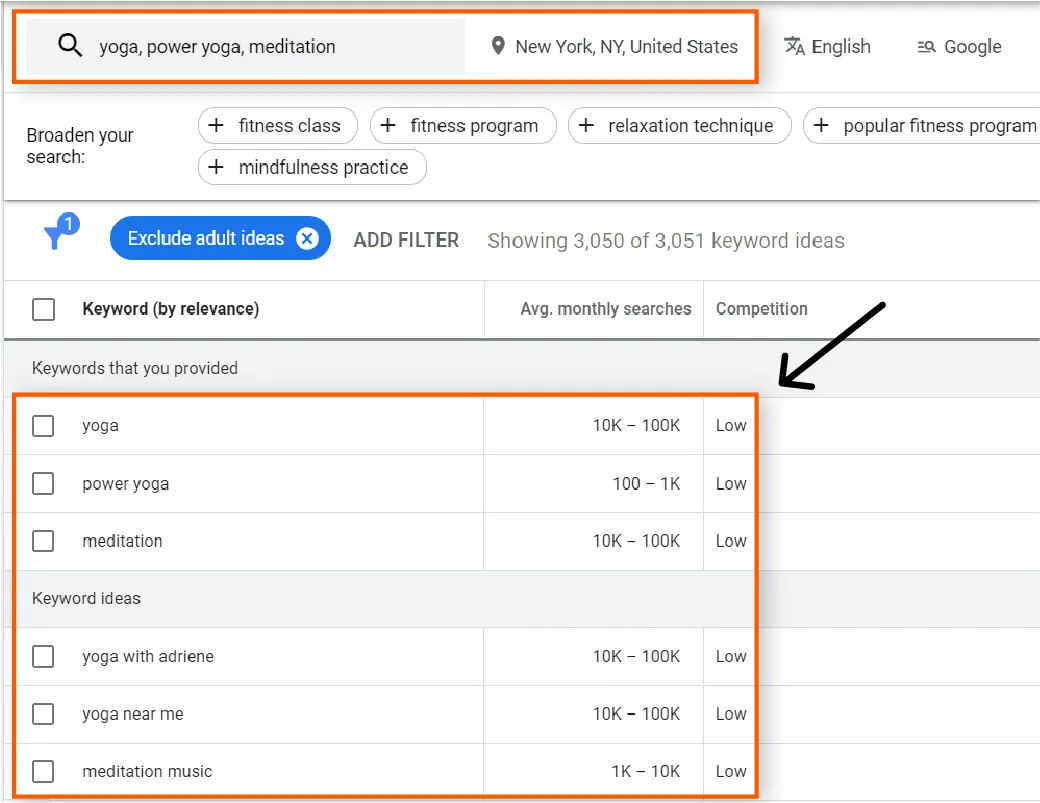Click the Google search network icon
This screenshot has width=1040, height=803.
coord(926,47)
